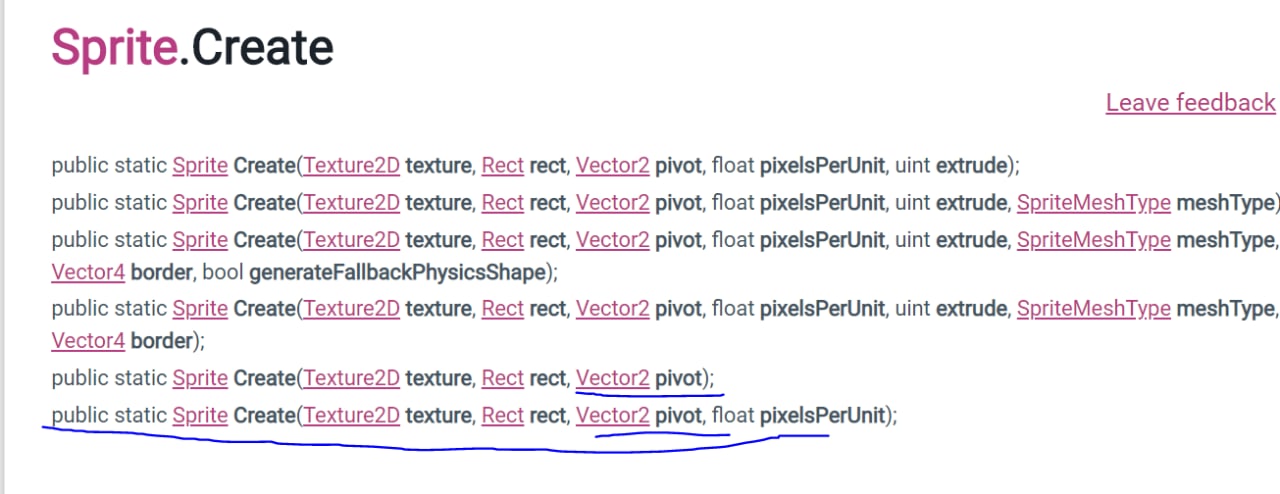This screenshot has width=1280, height=494.
Task: Click Sprite link in last underlined overload
Action: pos(200,415)
